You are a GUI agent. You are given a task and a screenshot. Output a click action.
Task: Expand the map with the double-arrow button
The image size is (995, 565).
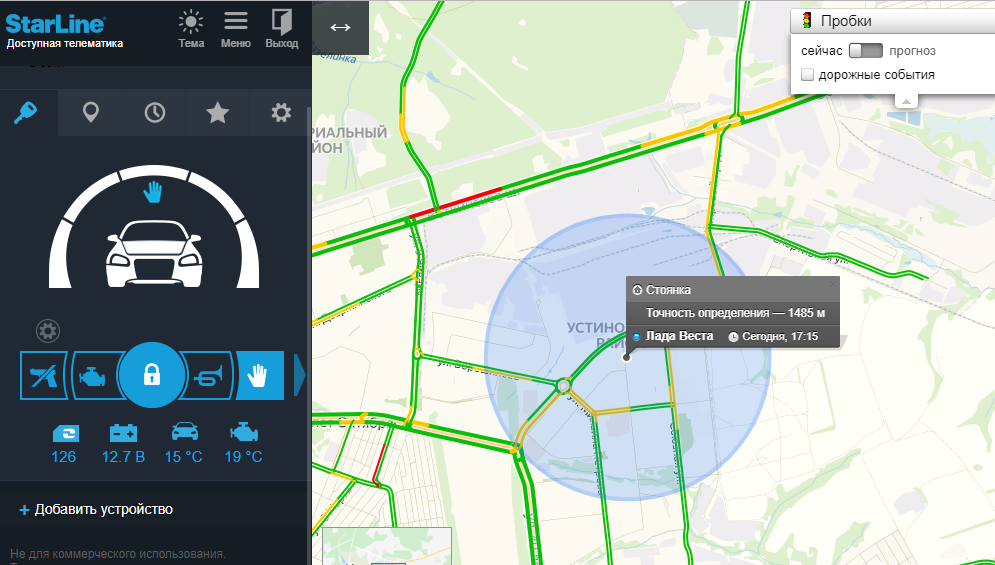click(341, 27)
